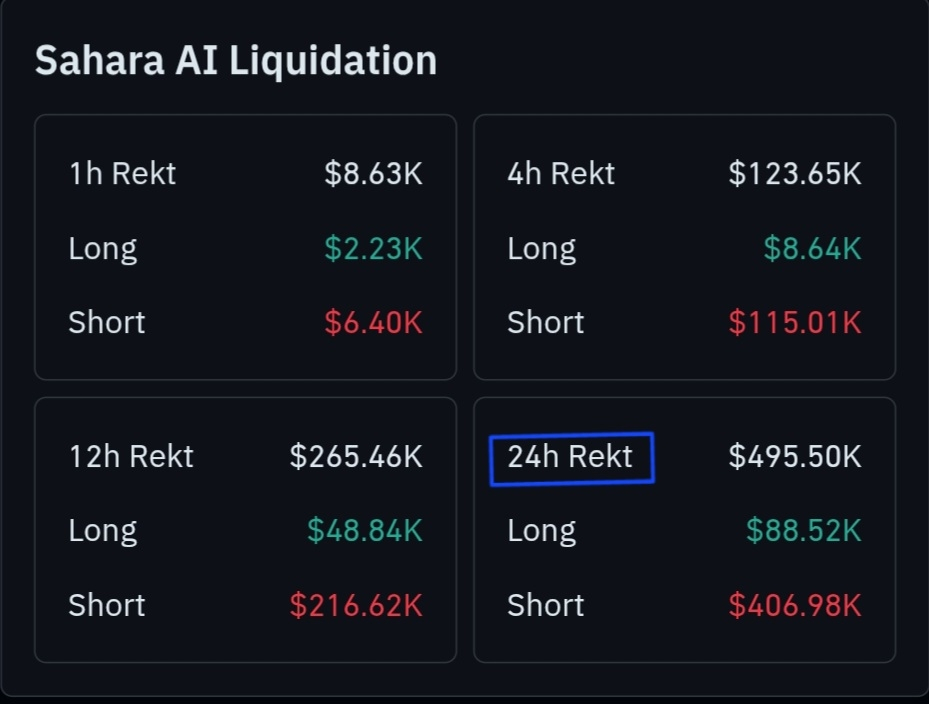Click the 4h Long value $8.64K
Image resolution: width=929 pixels, height=704 pixels.
tap(812, 248)
